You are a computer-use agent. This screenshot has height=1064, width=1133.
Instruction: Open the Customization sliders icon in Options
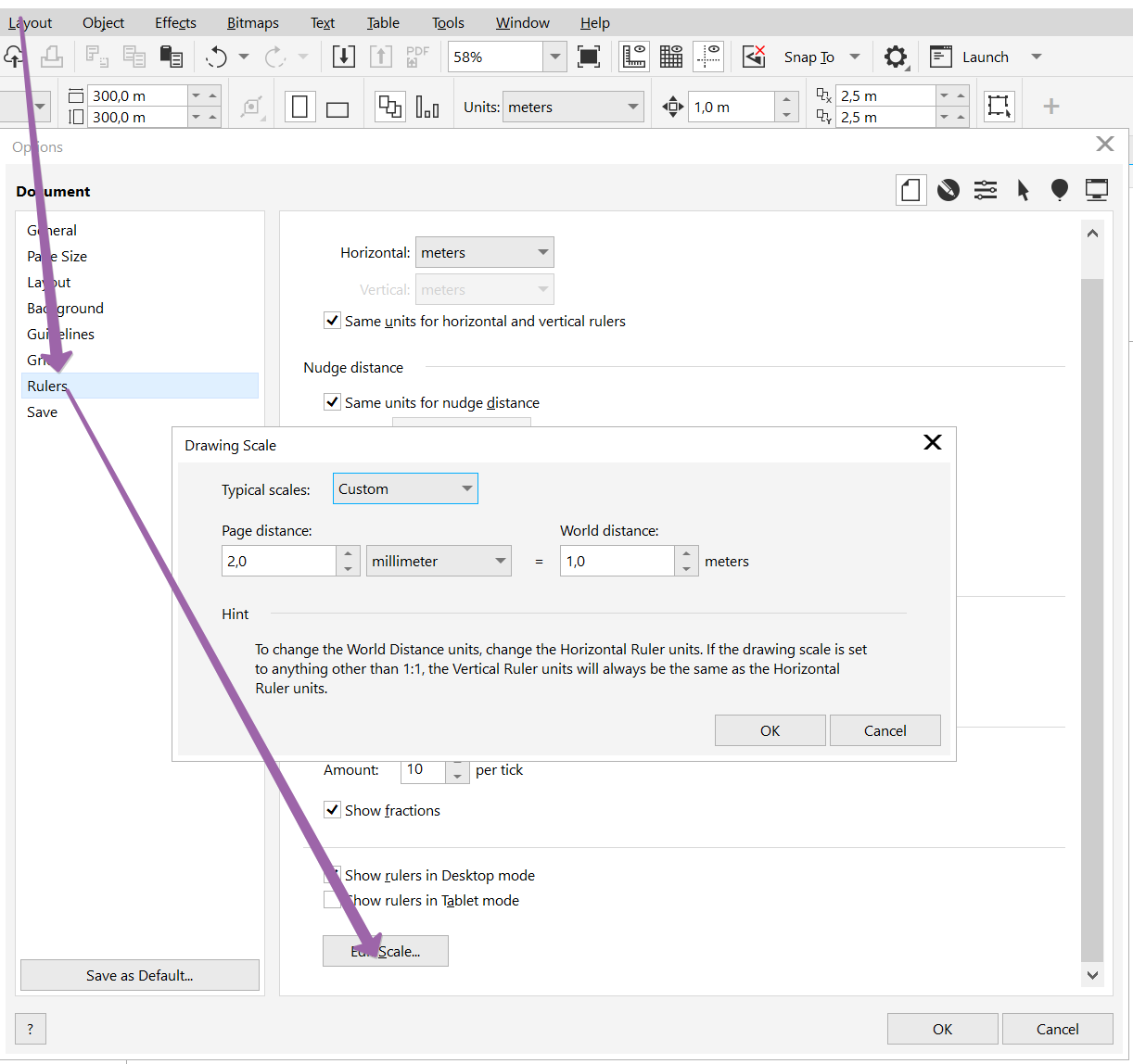(x=986, y=190)
